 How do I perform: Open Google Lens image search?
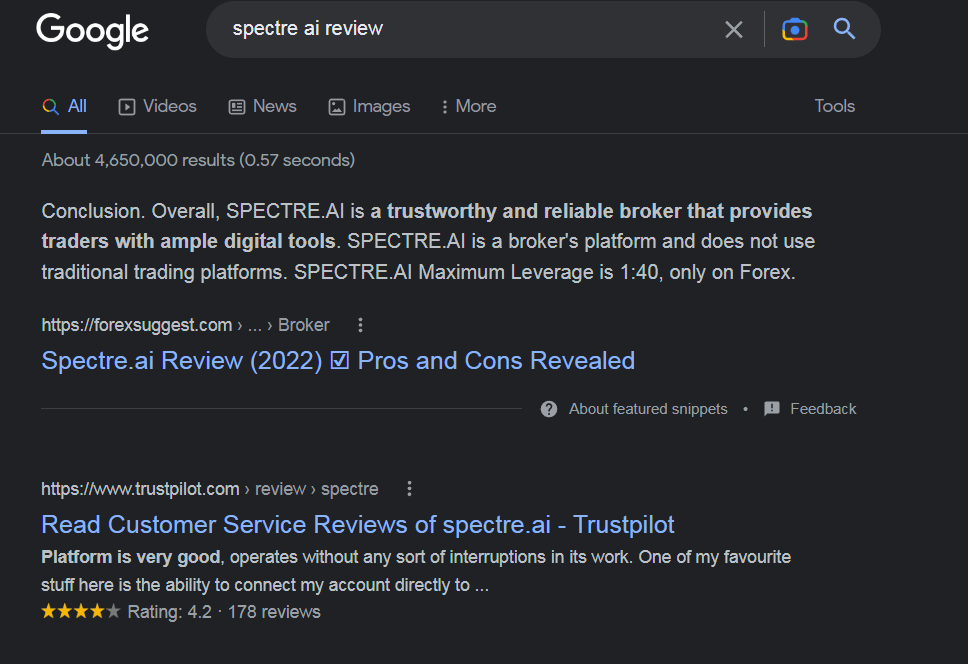[x=795, y=30]
